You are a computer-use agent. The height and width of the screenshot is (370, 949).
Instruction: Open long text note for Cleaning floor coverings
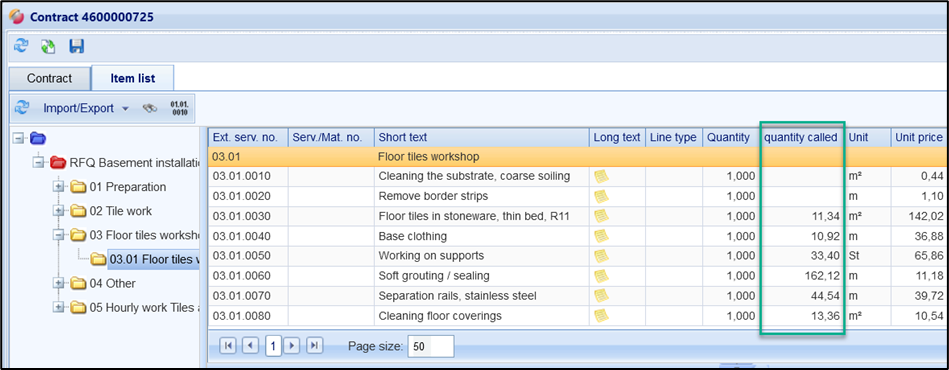tap(602, 315)
